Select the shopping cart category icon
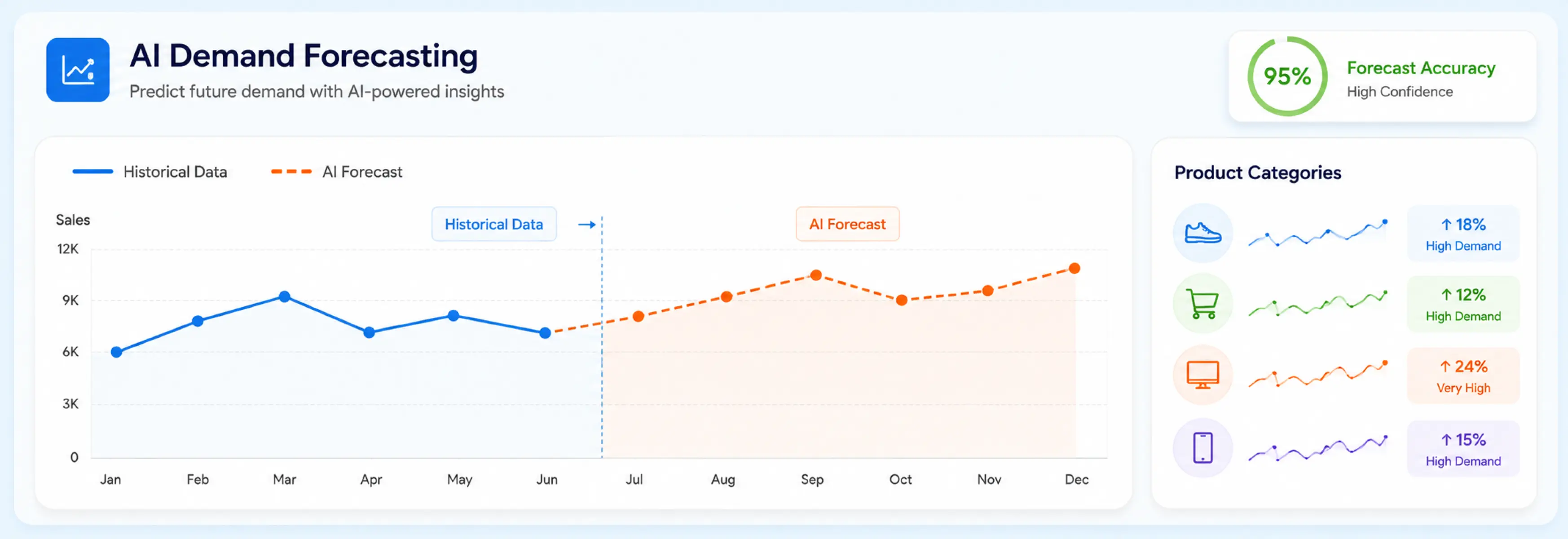This screenshot has width=1568, height=539. click(1203, 303)
